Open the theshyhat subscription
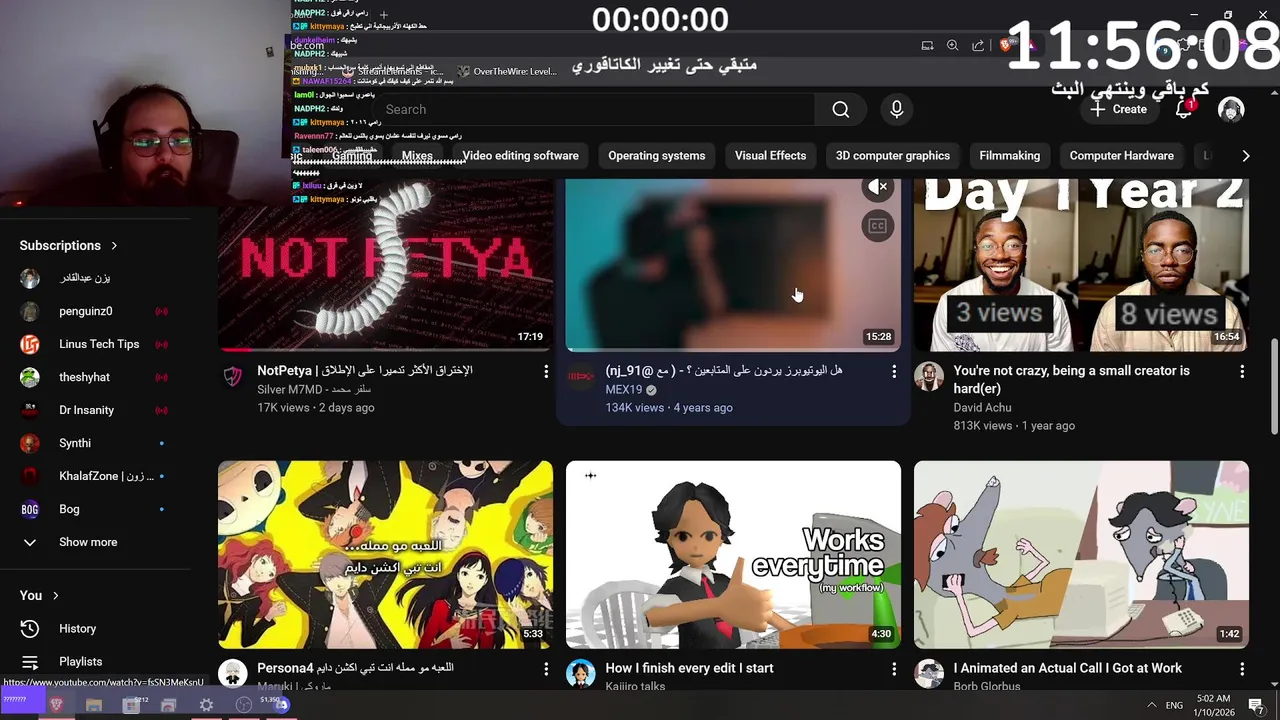1280x720 pixels. pyautogui.click(x=96, y=377)
